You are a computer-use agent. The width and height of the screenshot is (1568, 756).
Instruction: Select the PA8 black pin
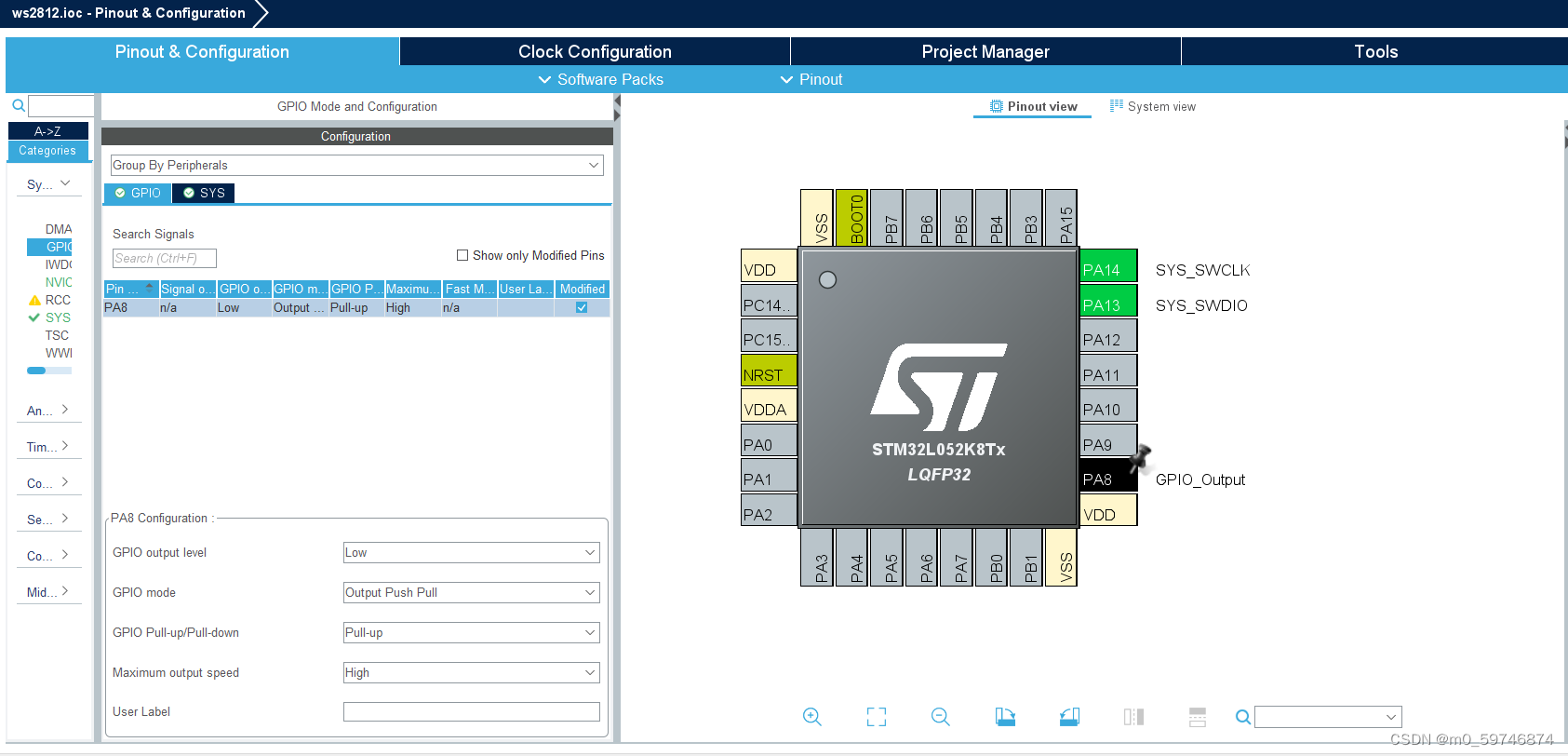[1108, 475]
